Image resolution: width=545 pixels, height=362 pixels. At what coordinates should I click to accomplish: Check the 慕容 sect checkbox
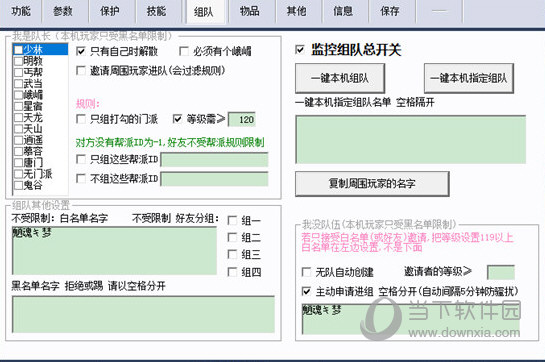pos(18,152)
